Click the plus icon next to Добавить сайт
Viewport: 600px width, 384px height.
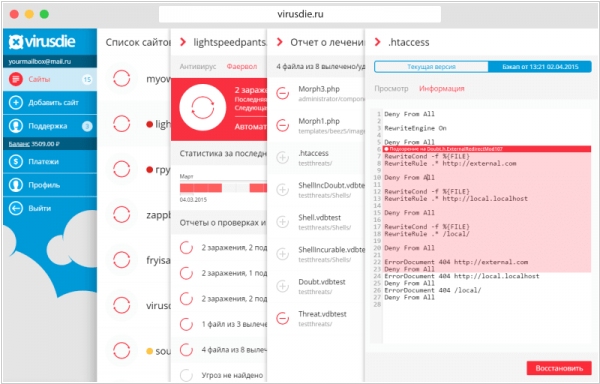(x=16, y=103)
